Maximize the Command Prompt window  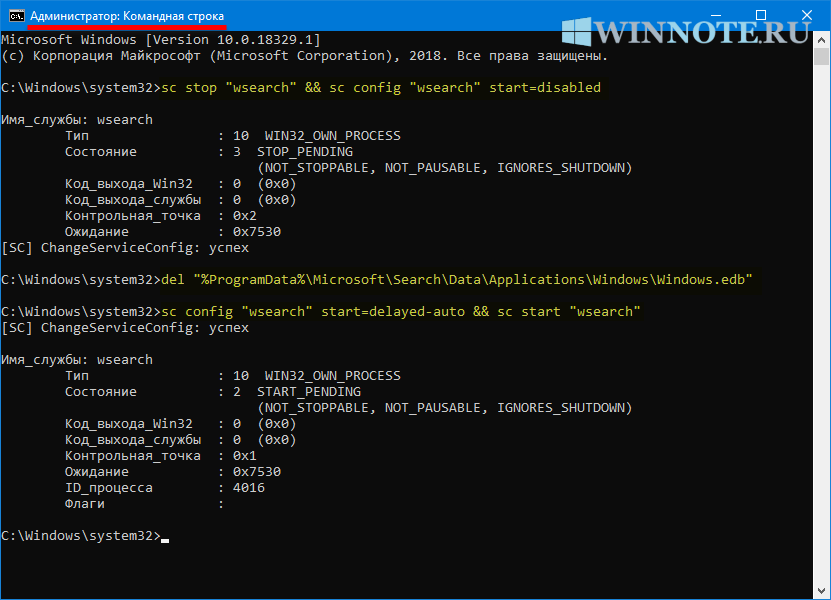[760, 15]
